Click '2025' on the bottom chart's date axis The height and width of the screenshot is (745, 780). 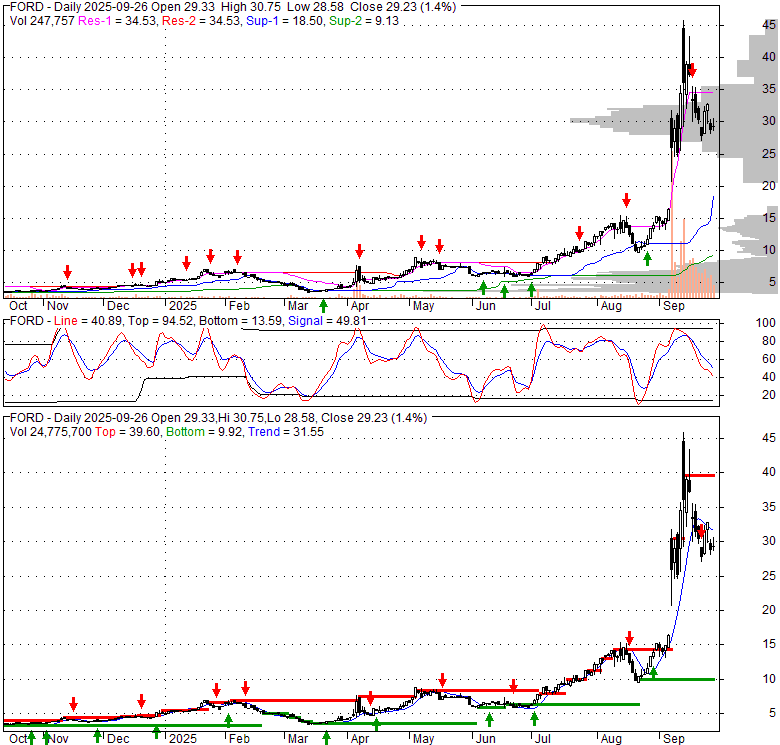[183, 739]
